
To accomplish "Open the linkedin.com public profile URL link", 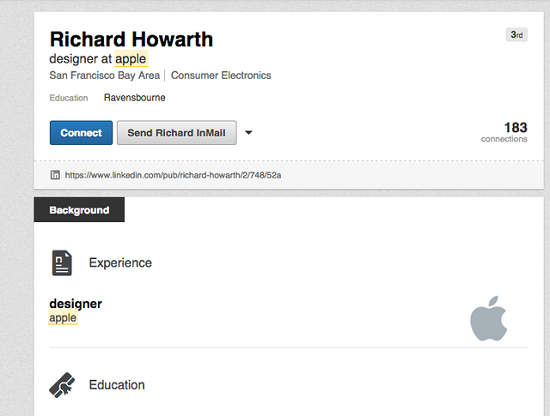I will [x=173, y=175].
